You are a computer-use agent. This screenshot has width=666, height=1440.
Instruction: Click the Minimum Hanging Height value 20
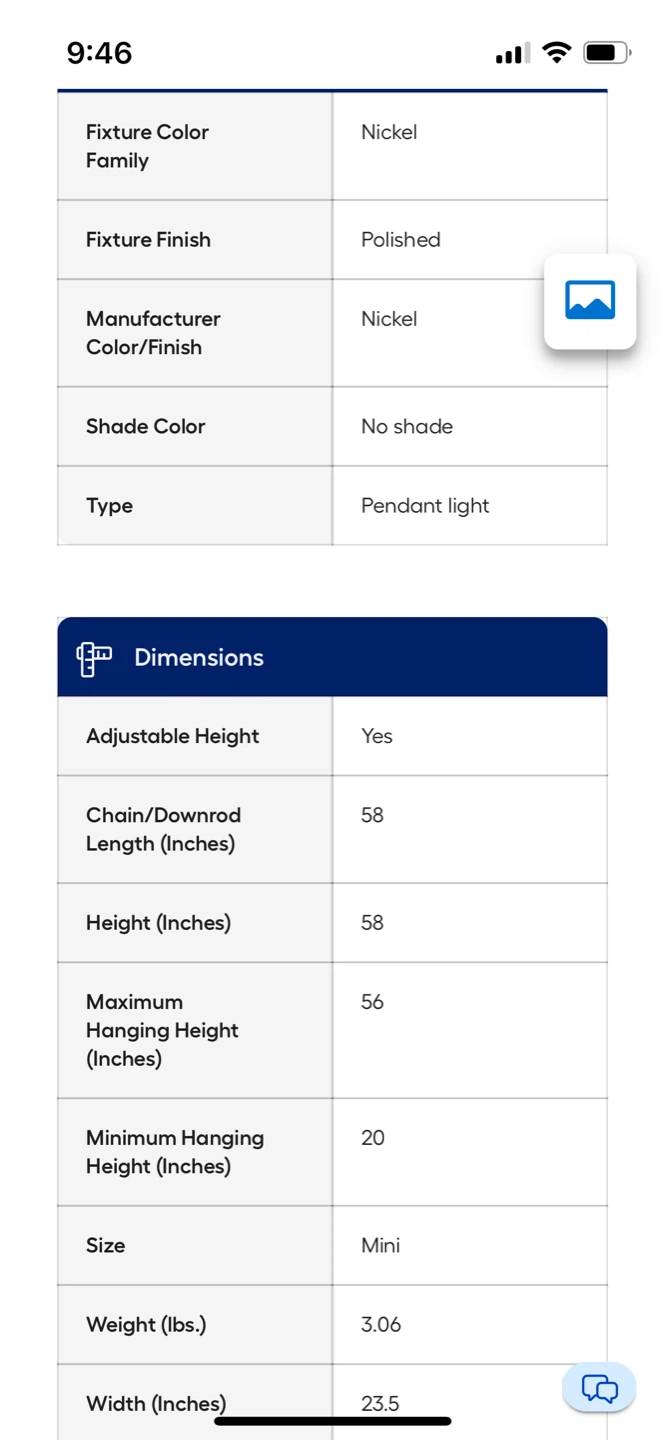(372, 1138)
